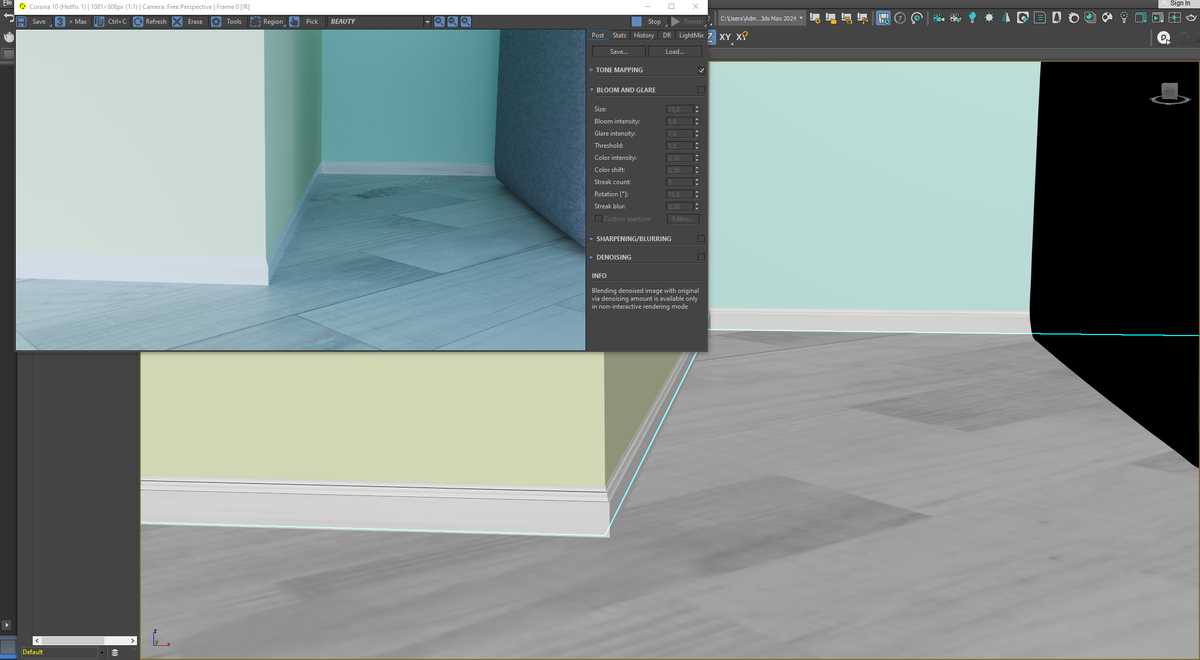Click the Rotation stepper arrows

[x=697, y=194]
